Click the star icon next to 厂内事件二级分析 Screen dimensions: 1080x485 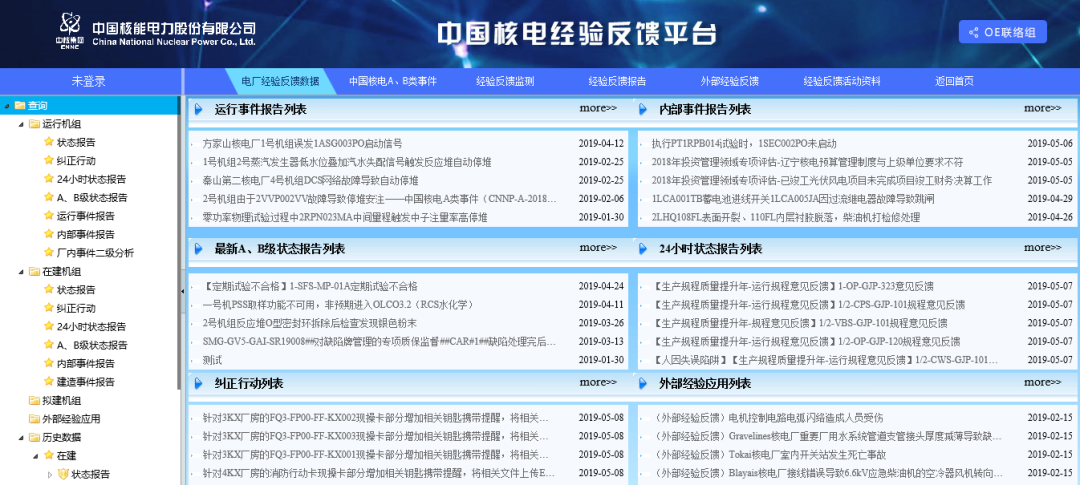tap(48, 252)
